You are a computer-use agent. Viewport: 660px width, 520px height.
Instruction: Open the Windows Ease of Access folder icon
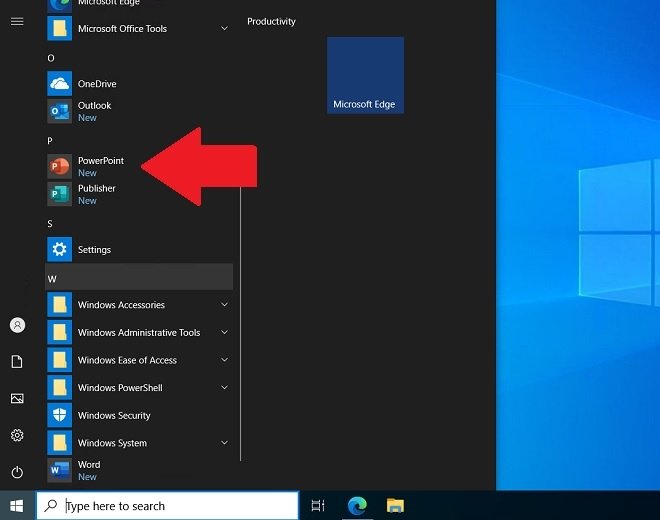point(59,360)
